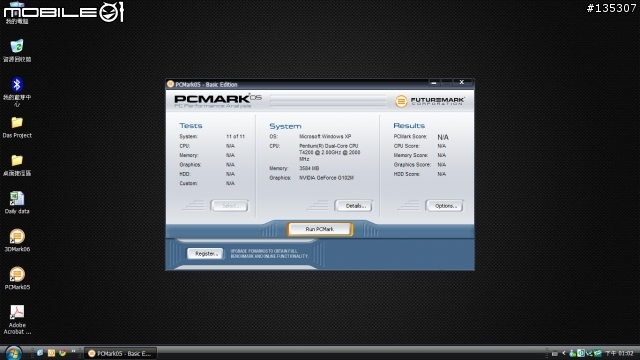Click the upgrade PCMark05 notice text
Screen dimensions: 640x360
tap(269, 253)
